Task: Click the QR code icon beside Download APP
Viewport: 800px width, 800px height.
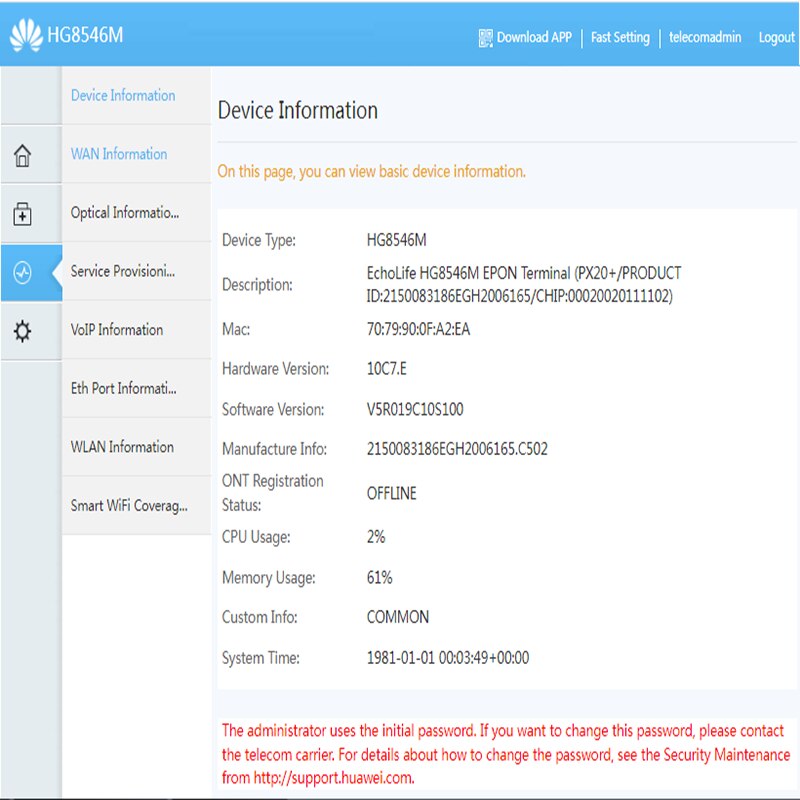Action: [485, 38]
